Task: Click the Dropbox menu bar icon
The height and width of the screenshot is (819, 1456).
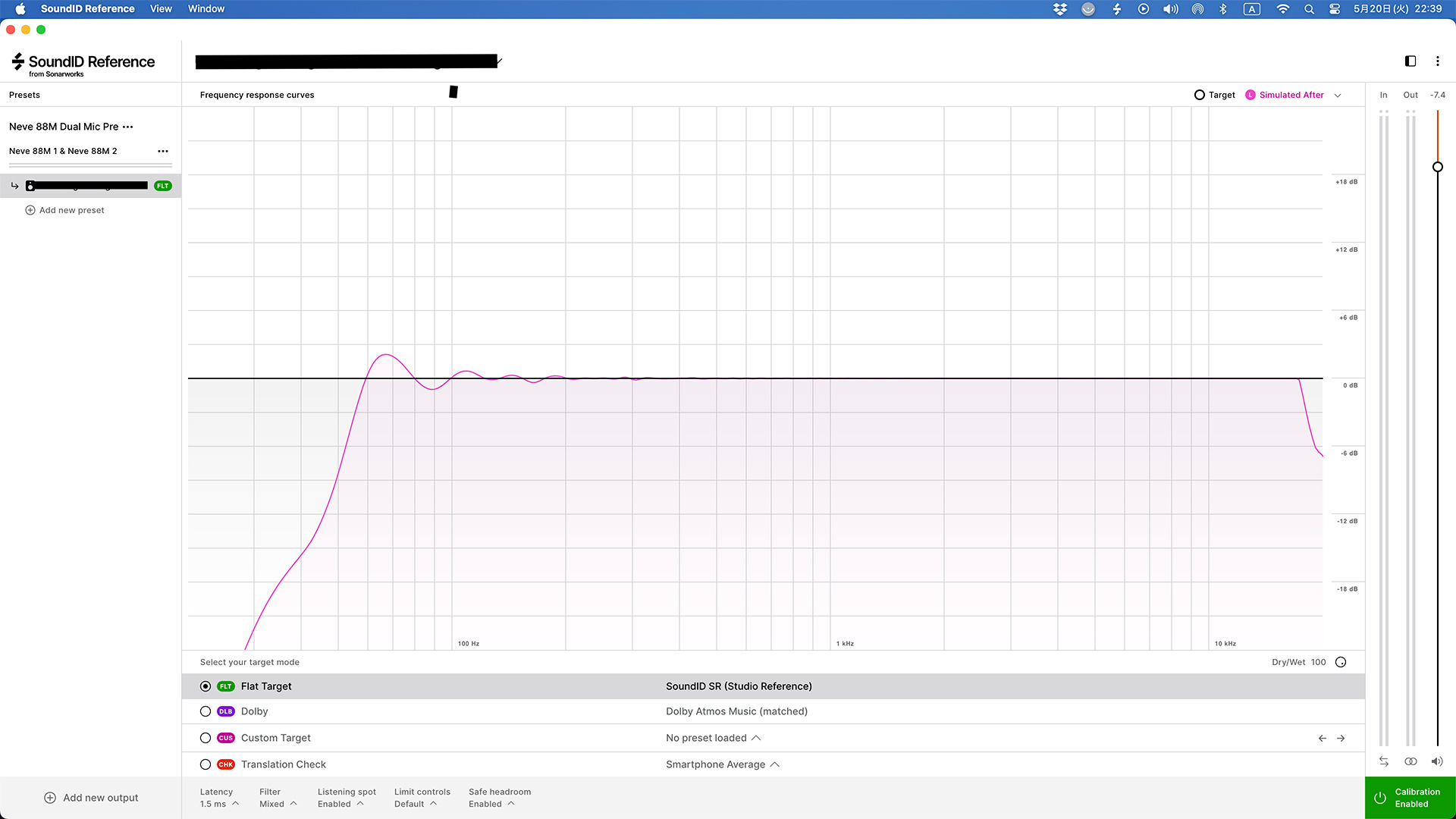Action: pyautogui.click(x=1060, y=9)
